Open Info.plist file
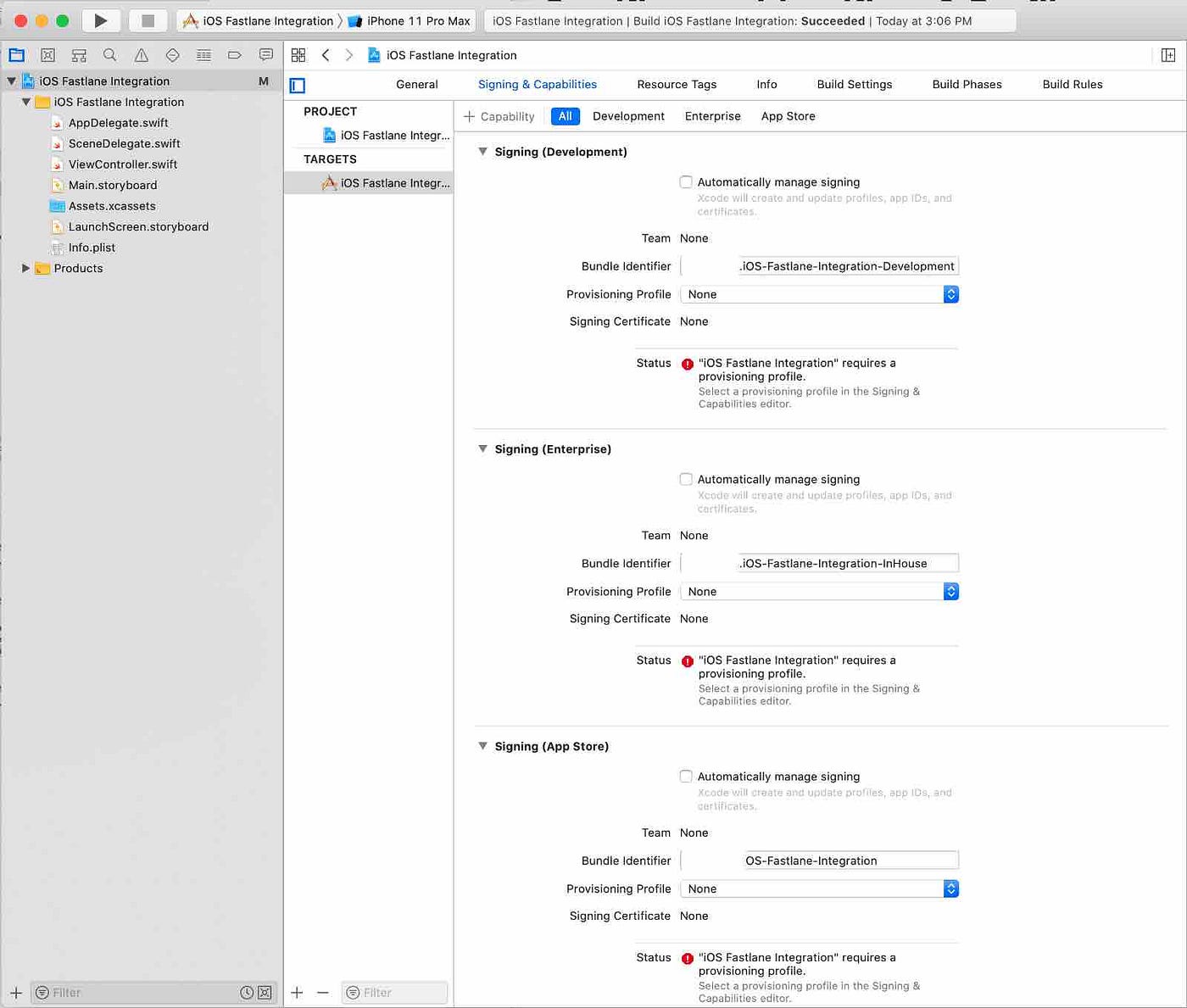1187x1008 pixels. coord(92,248)
